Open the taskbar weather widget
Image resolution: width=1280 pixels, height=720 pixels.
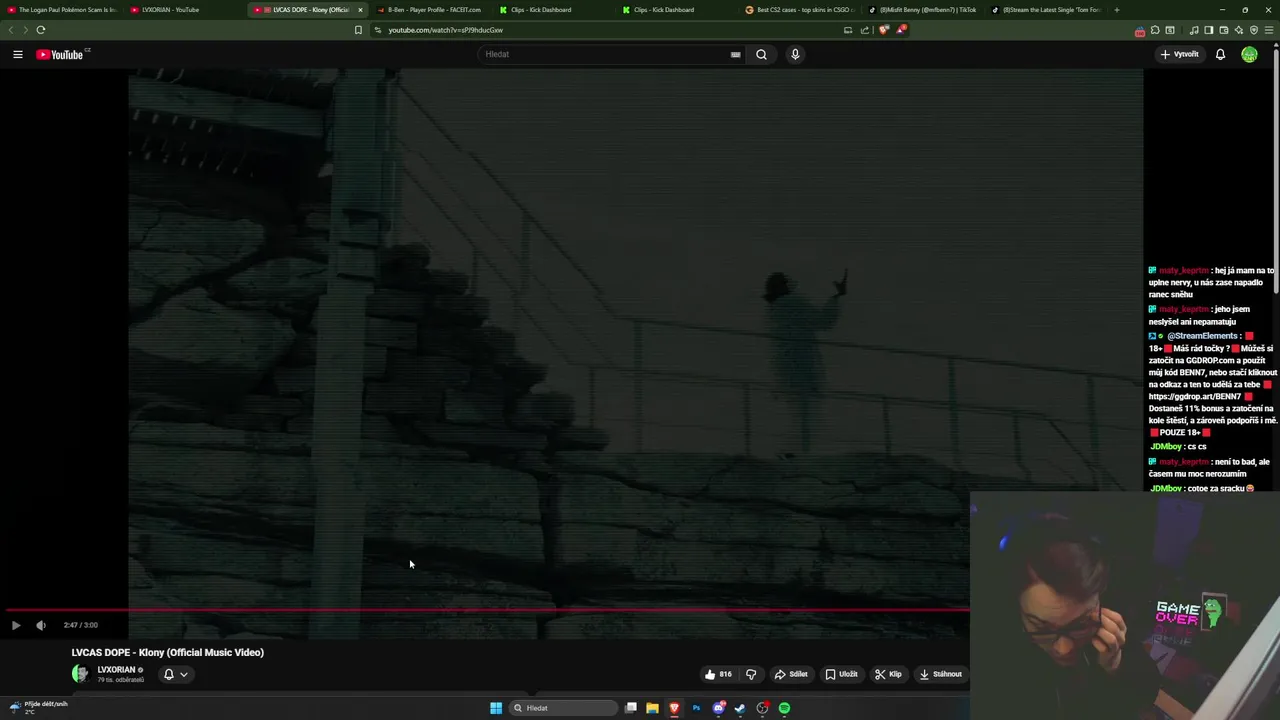click(x=38, y=707)
